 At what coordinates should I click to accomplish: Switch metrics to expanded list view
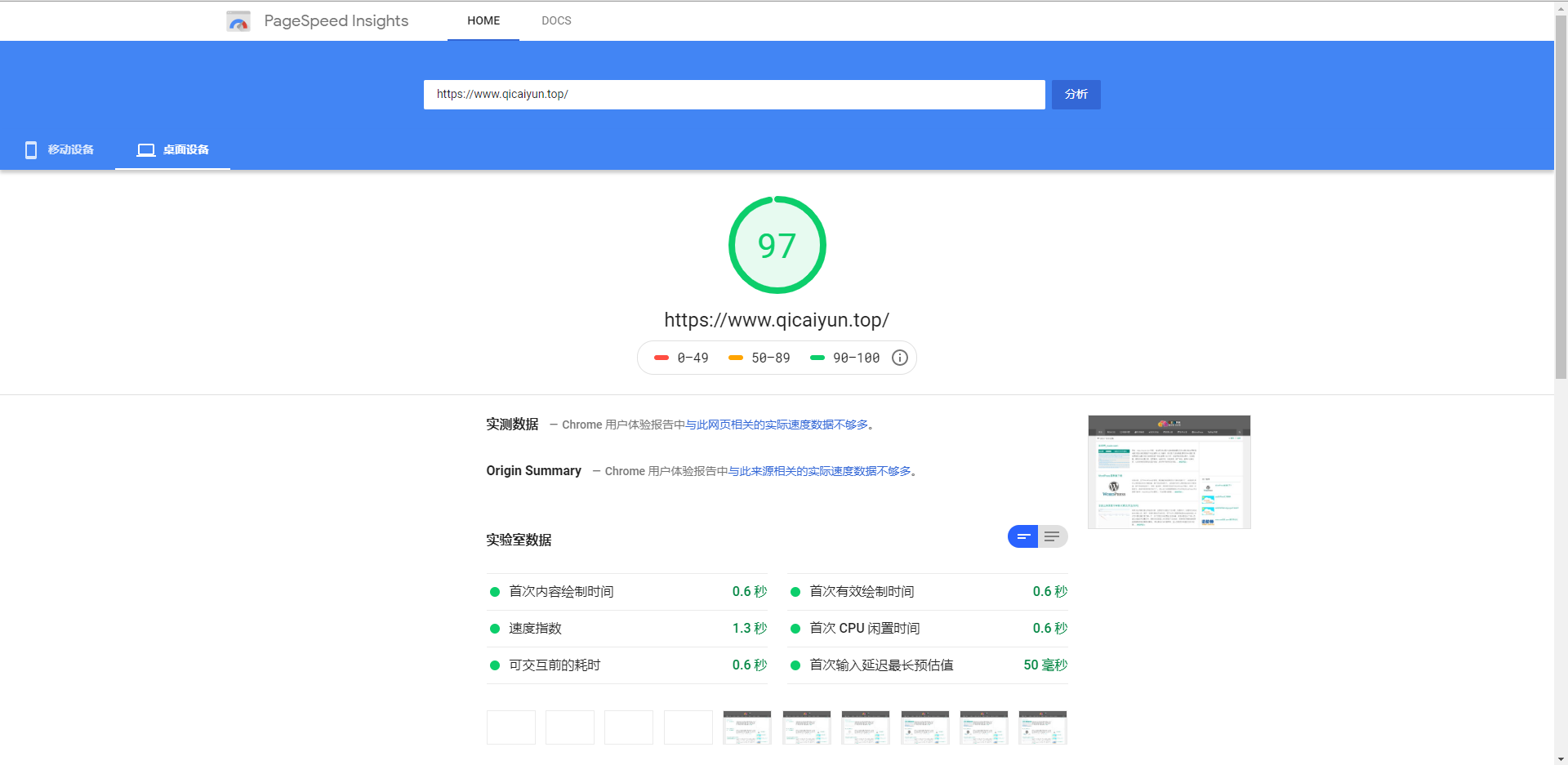1052,536
